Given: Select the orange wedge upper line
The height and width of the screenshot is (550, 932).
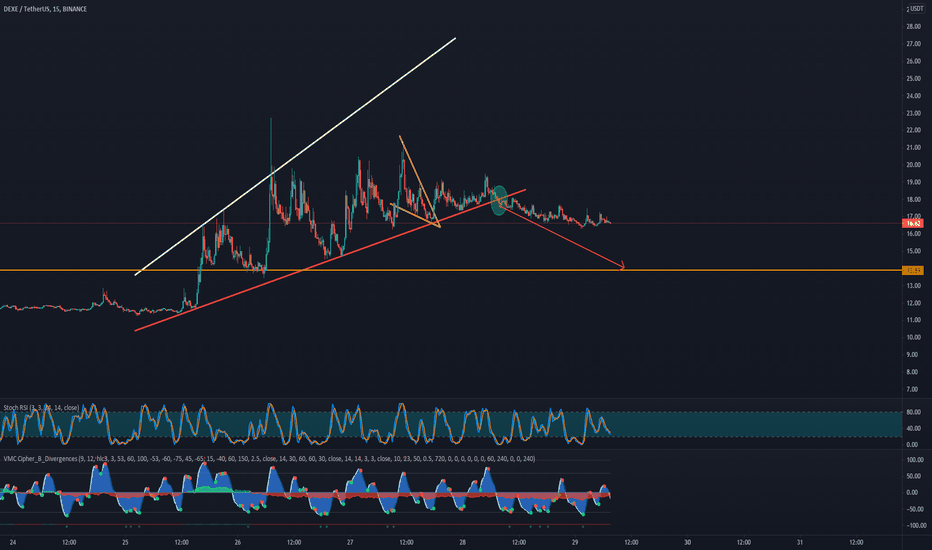Looking at the screenshot, I should (419, 181).
